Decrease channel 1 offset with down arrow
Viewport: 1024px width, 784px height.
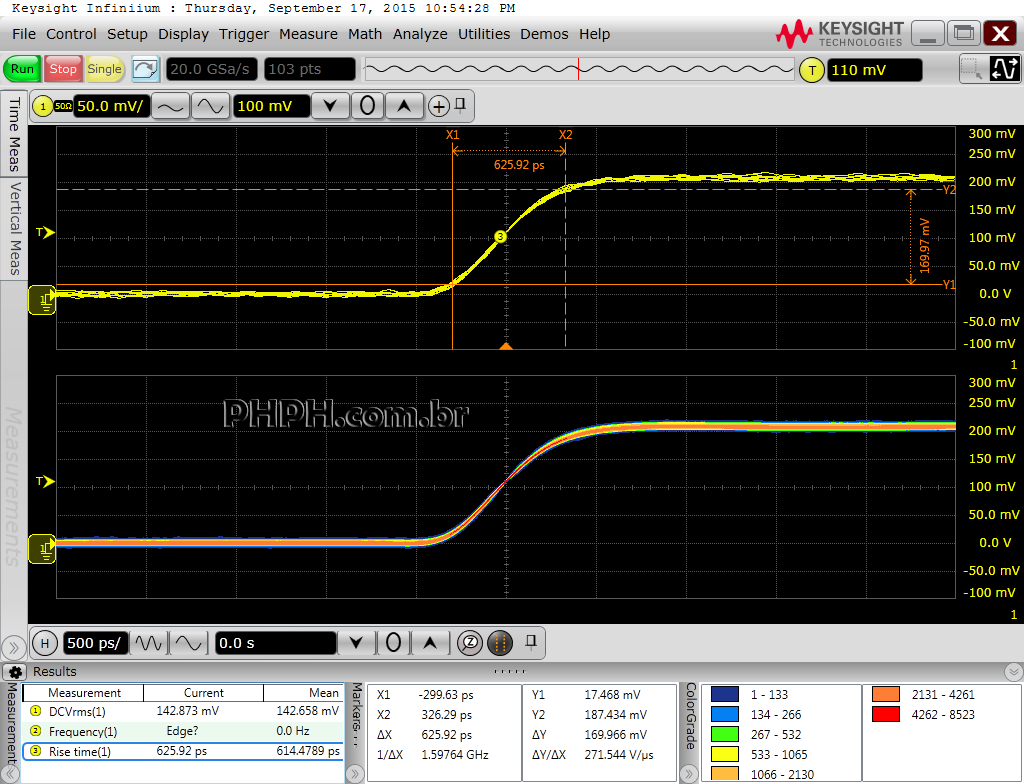click(x=330, y=106)
